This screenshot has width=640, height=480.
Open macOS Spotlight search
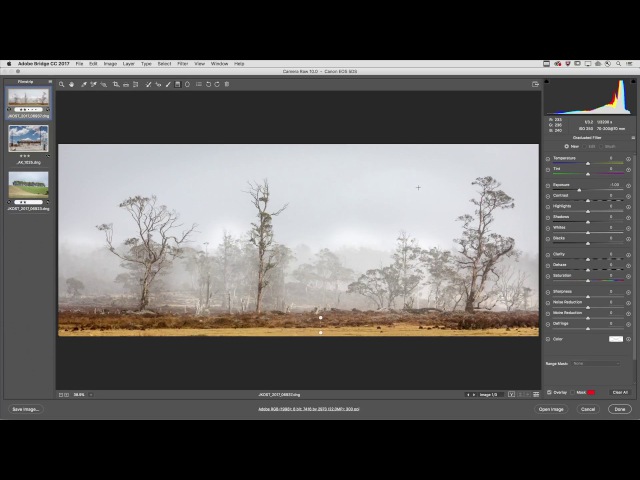[618, 64]
